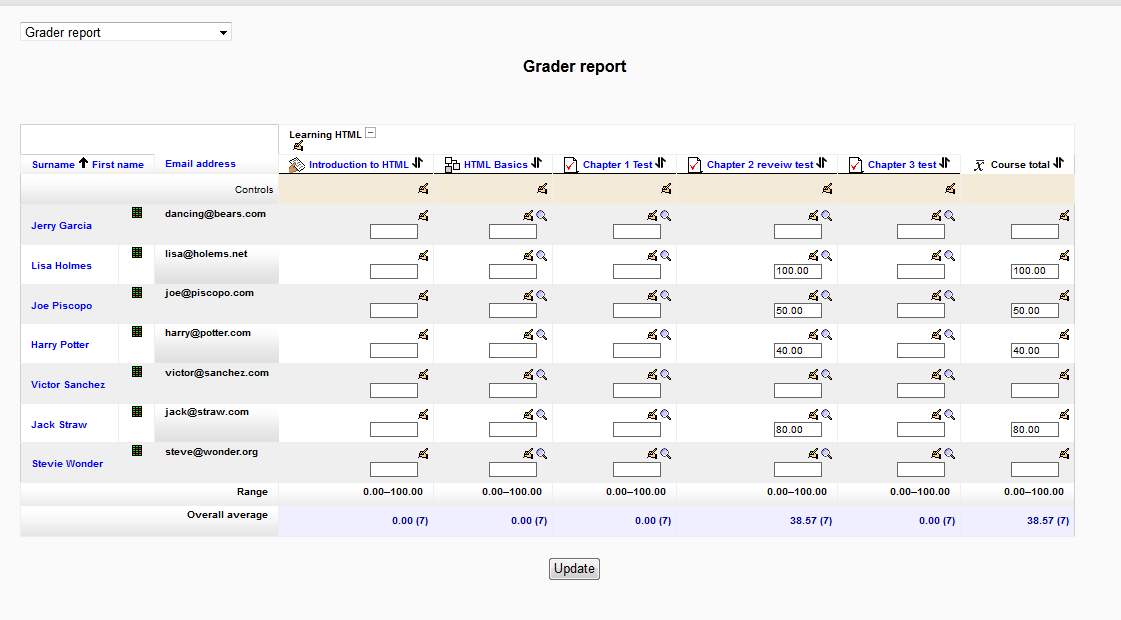The width and height of the screenshot is (1121, 620).
Task: Open Lisa Holmes' user grade report icon
Action: click(137, 252)
